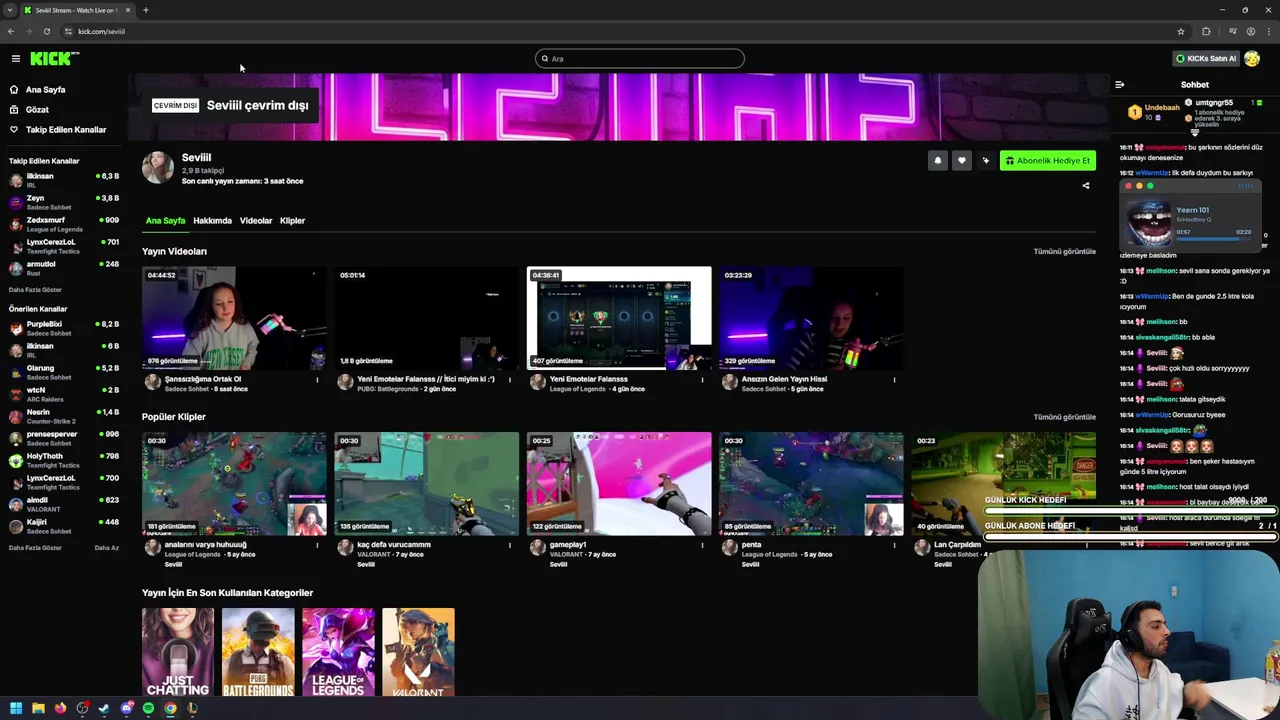Open Zedxsmurf channel in sidebar

coord(63,225)
